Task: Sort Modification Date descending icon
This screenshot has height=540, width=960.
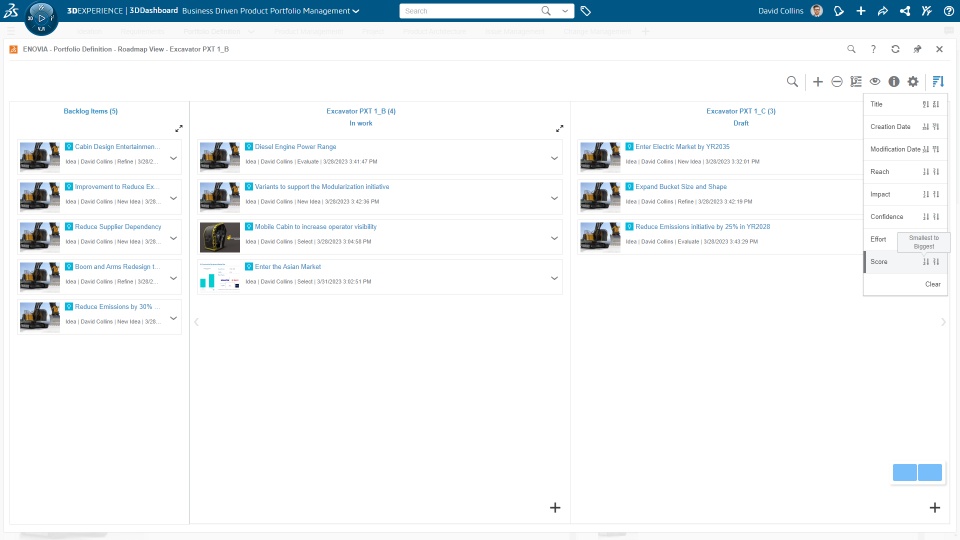Action: pos(936,149)
